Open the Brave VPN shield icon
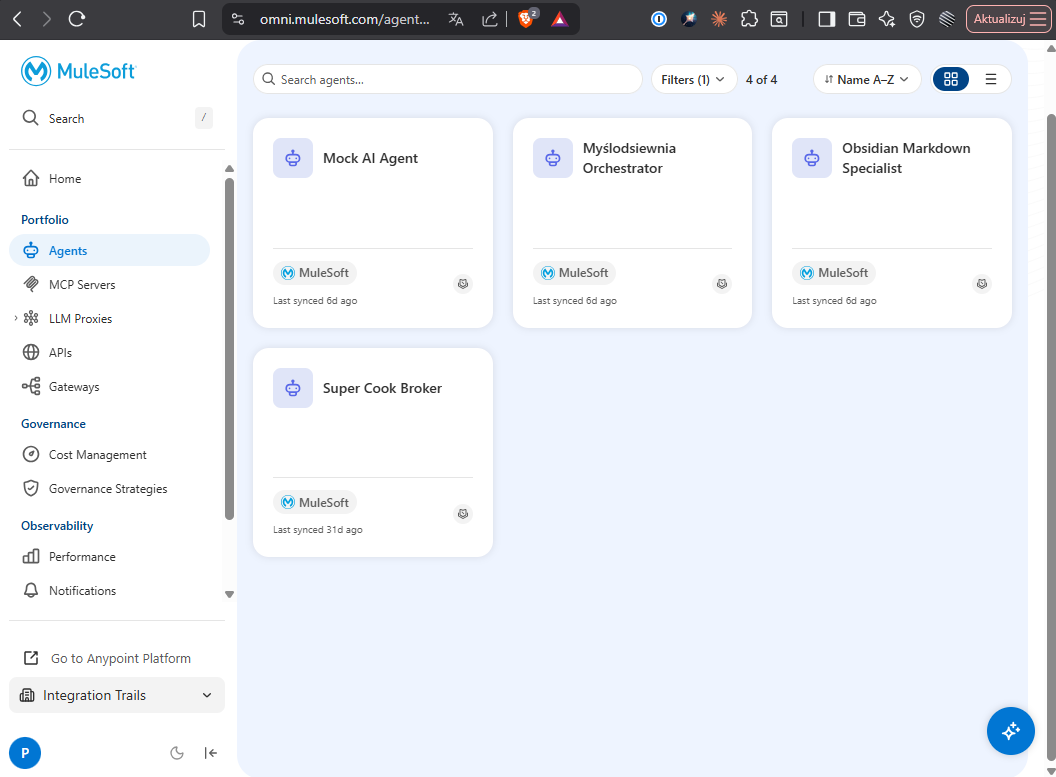Viewport: 1056px width, 777px height. (x=917, y=19)
